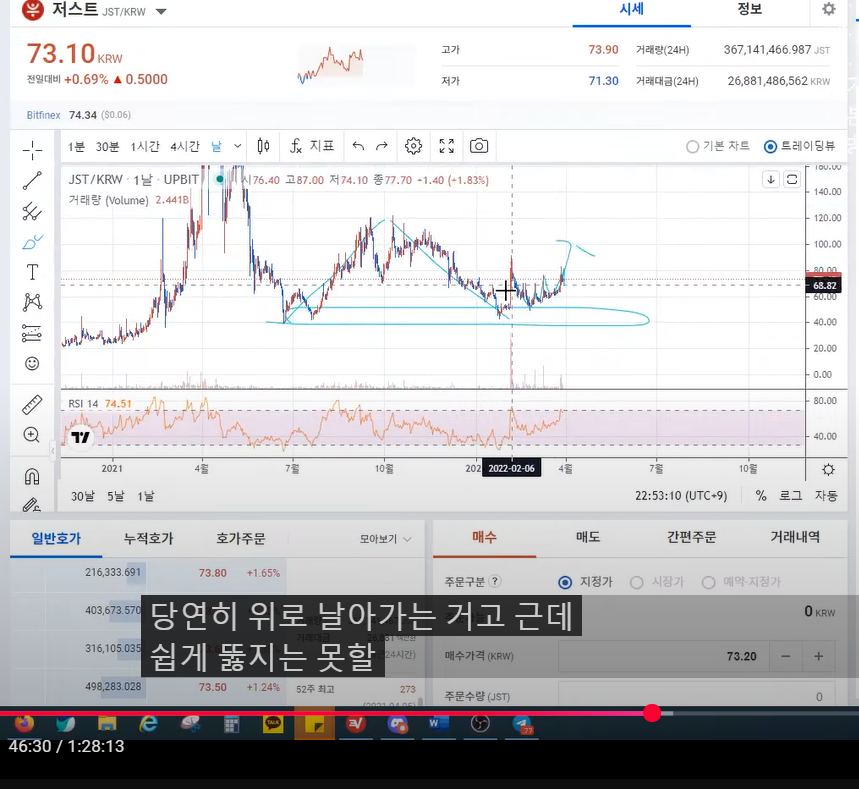Toggle the lock drawing mode pencil
859x789 pixels.
(32, 505)
